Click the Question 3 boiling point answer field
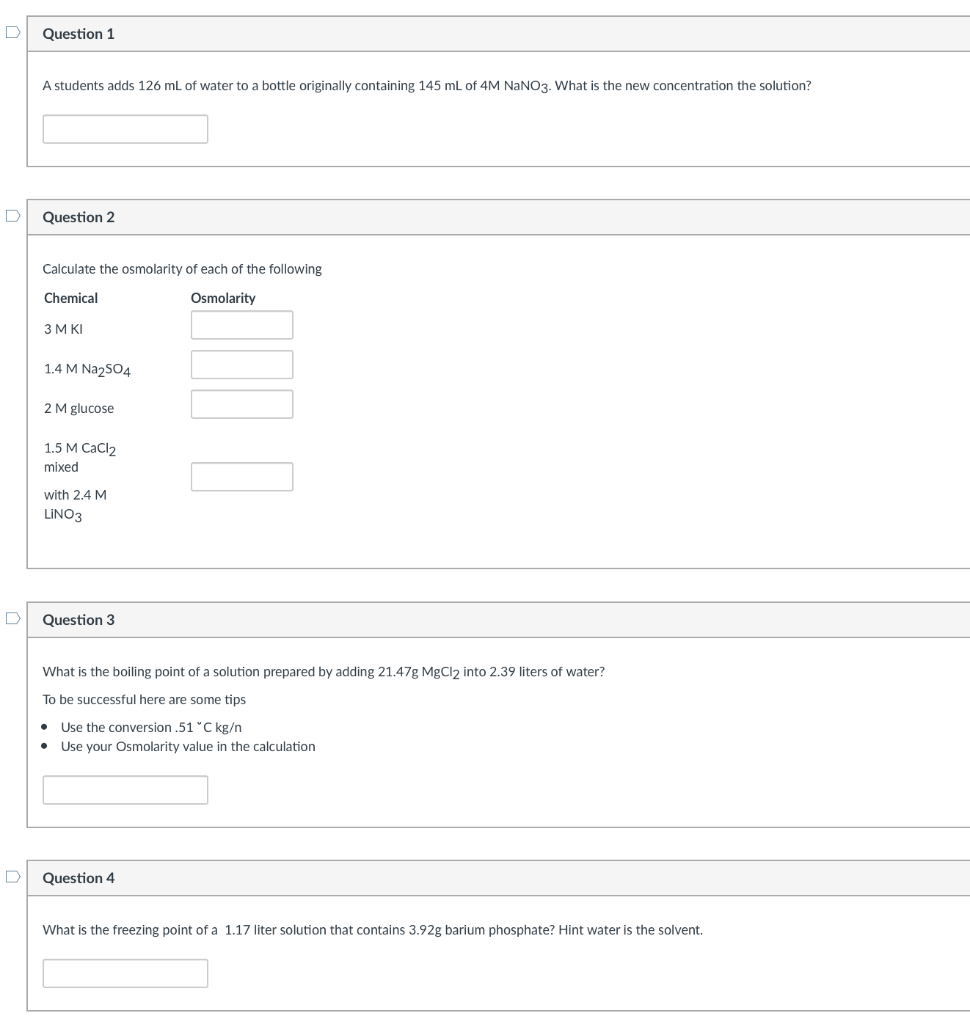This screenshot has width=970, height=1024. (x=125, y=790)
